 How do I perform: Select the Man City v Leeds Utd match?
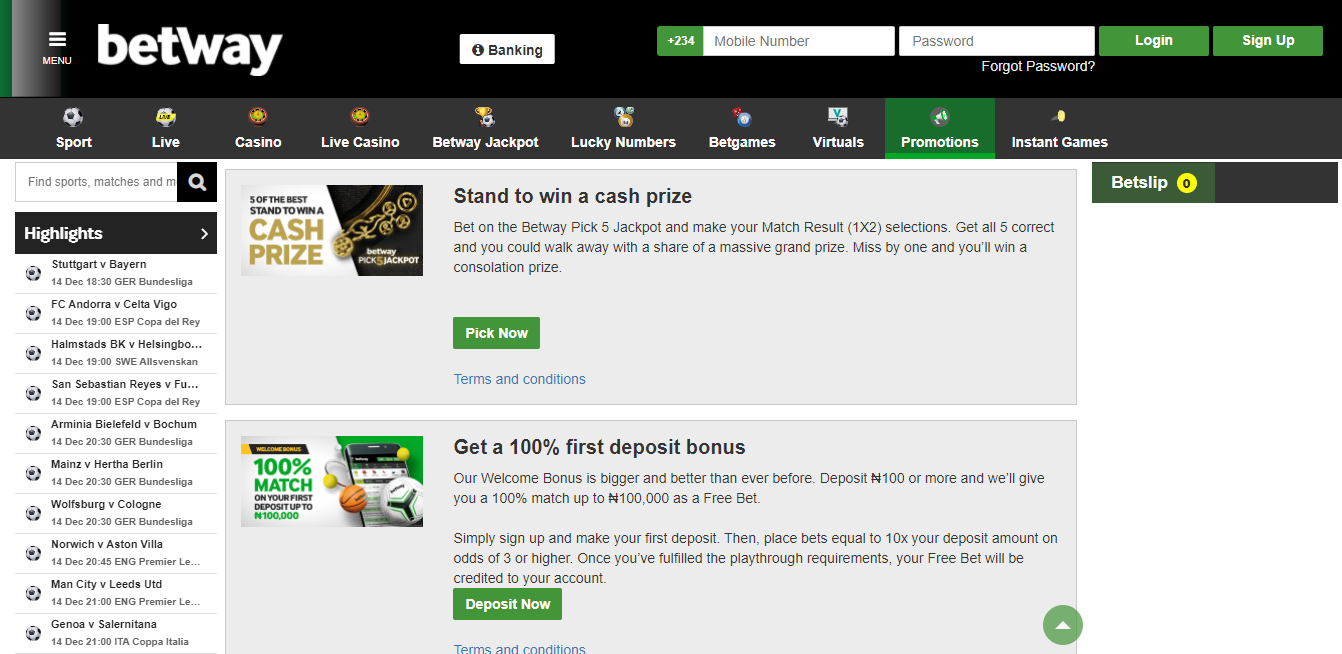point(116,593)
